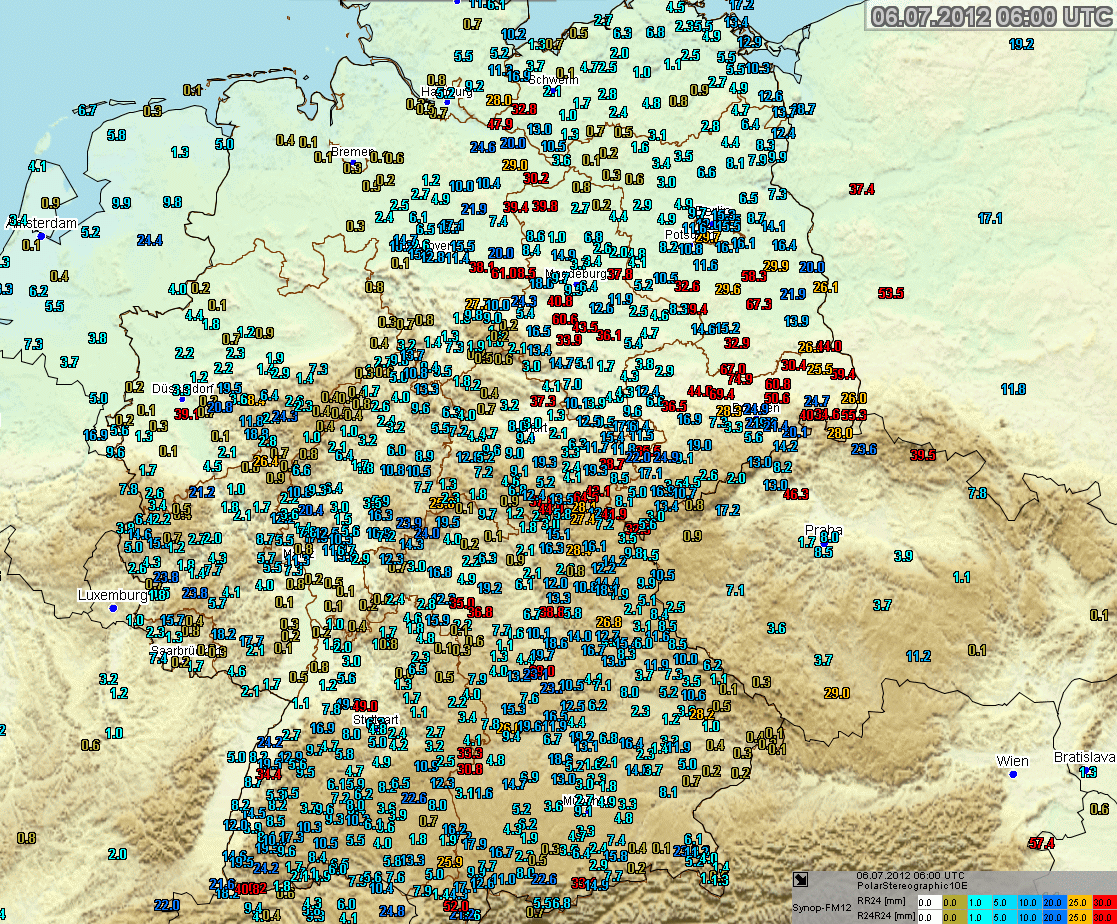Click the blue 24.4 value east of Amsterdam

(x=150, y=240)
